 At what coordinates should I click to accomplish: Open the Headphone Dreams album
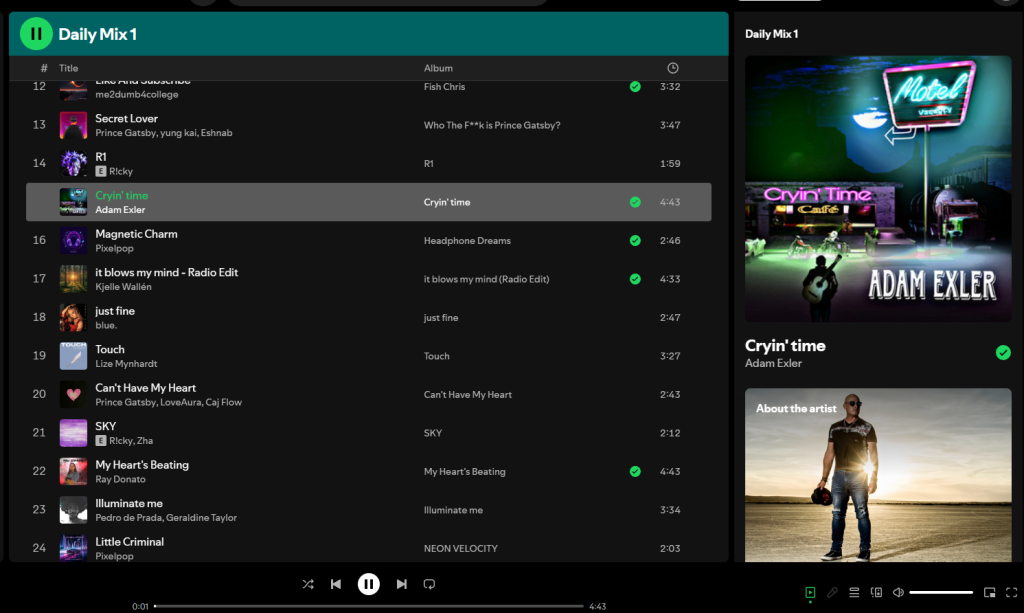pos(467,240)
